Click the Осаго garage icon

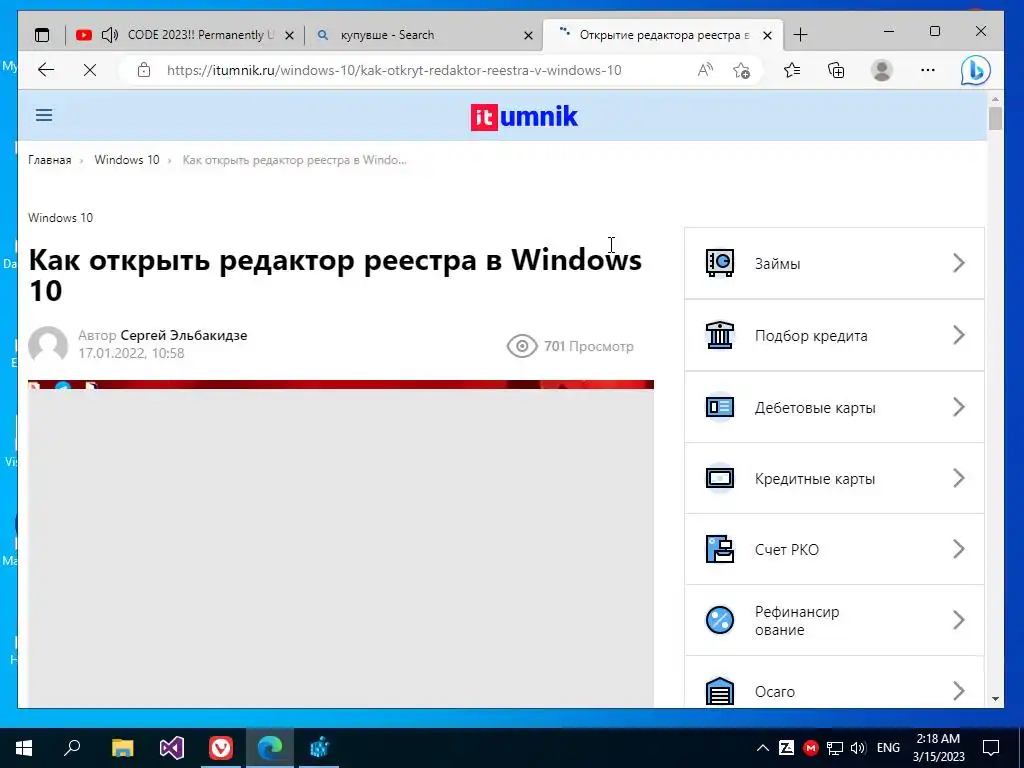coord(720,691)
